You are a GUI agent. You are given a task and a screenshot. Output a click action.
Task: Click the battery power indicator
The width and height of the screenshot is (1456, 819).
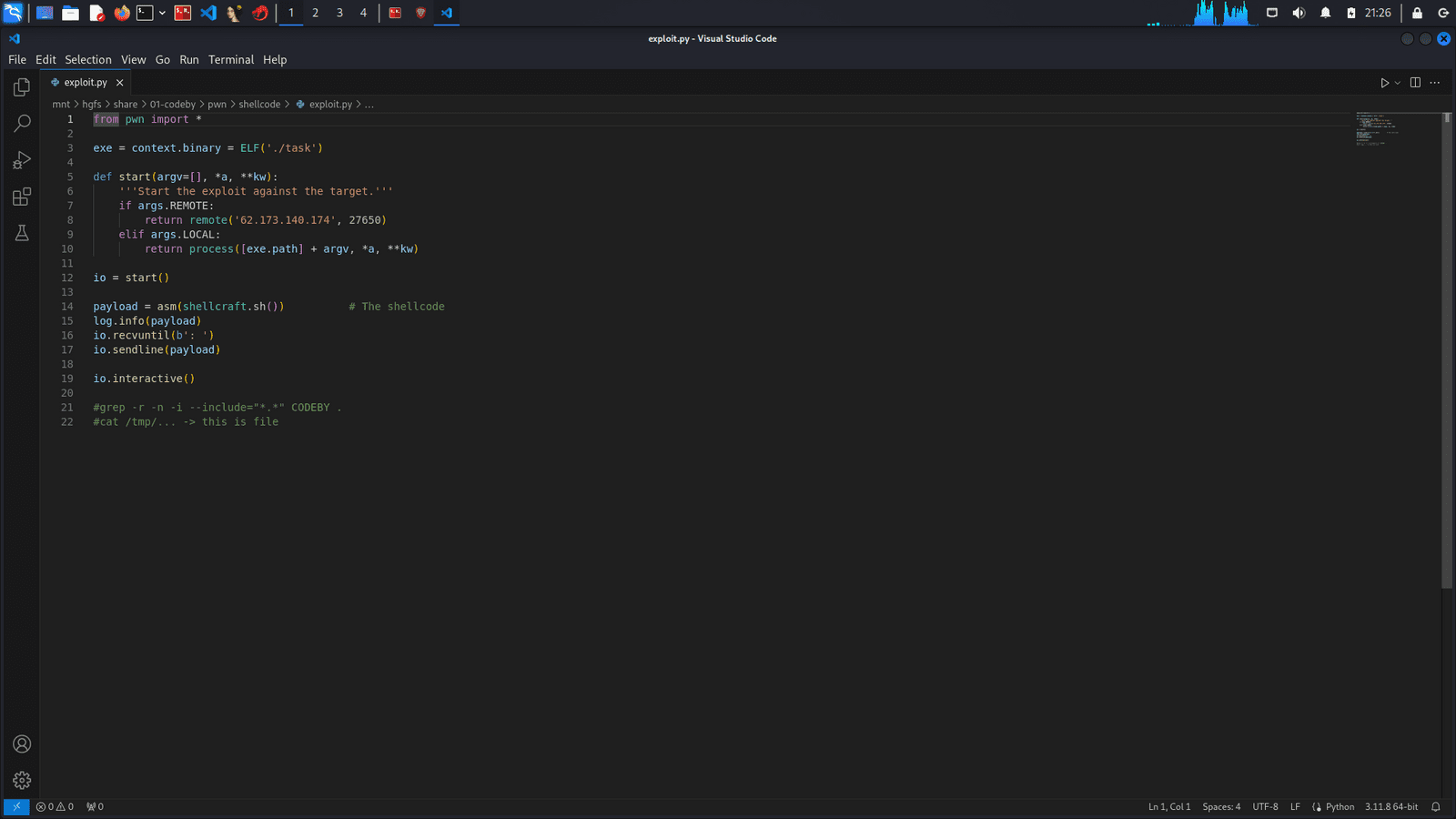pos(1351,13)
